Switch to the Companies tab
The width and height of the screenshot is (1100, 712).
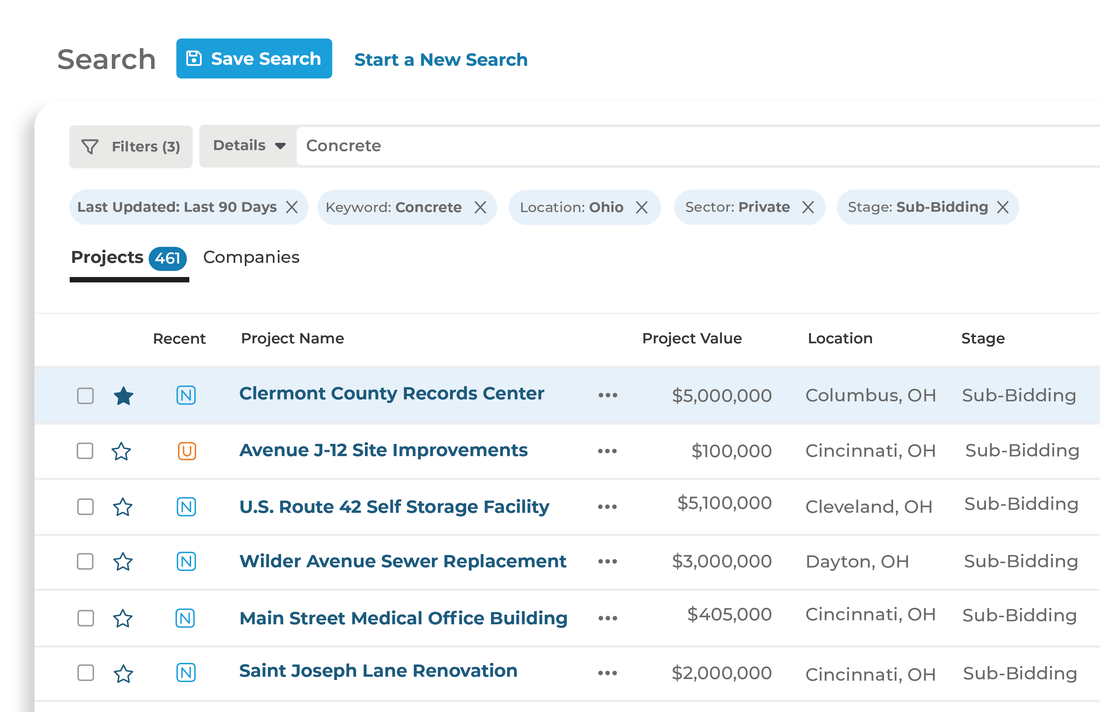coord(251,257)
